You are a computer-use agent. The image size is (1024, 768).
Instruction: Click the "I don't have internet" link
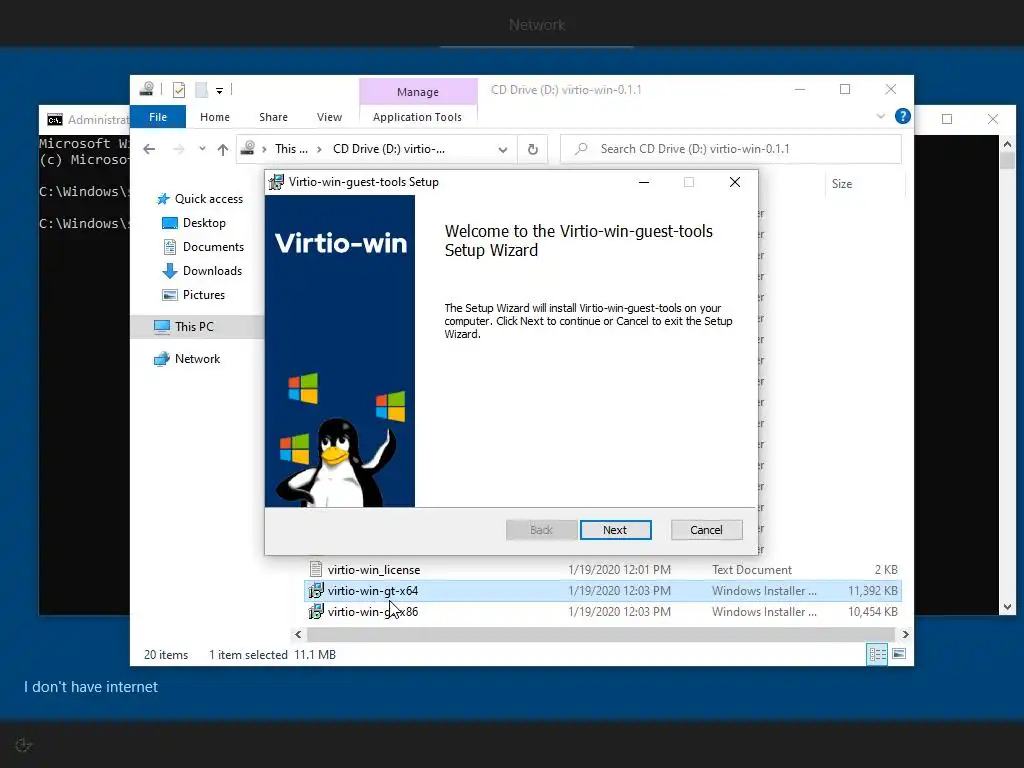coord(91,687)
